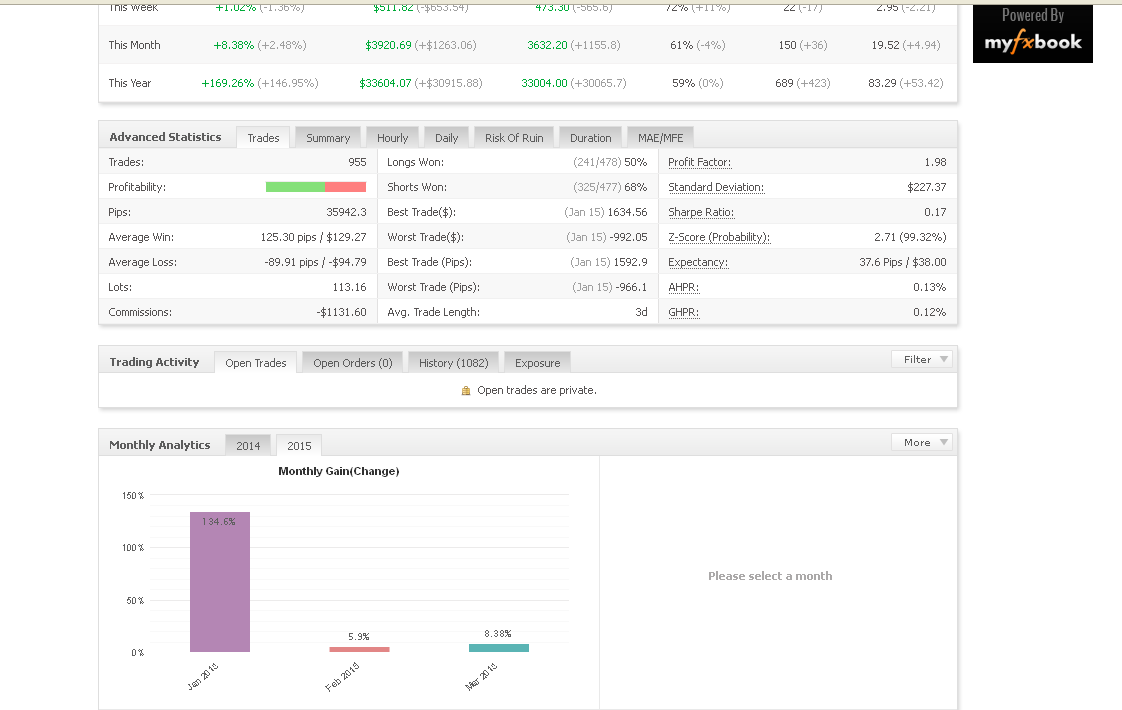This screenshot has width=1122, height=710.
Task: Click the 5.9% label above February bar
Action: point(359,637)
